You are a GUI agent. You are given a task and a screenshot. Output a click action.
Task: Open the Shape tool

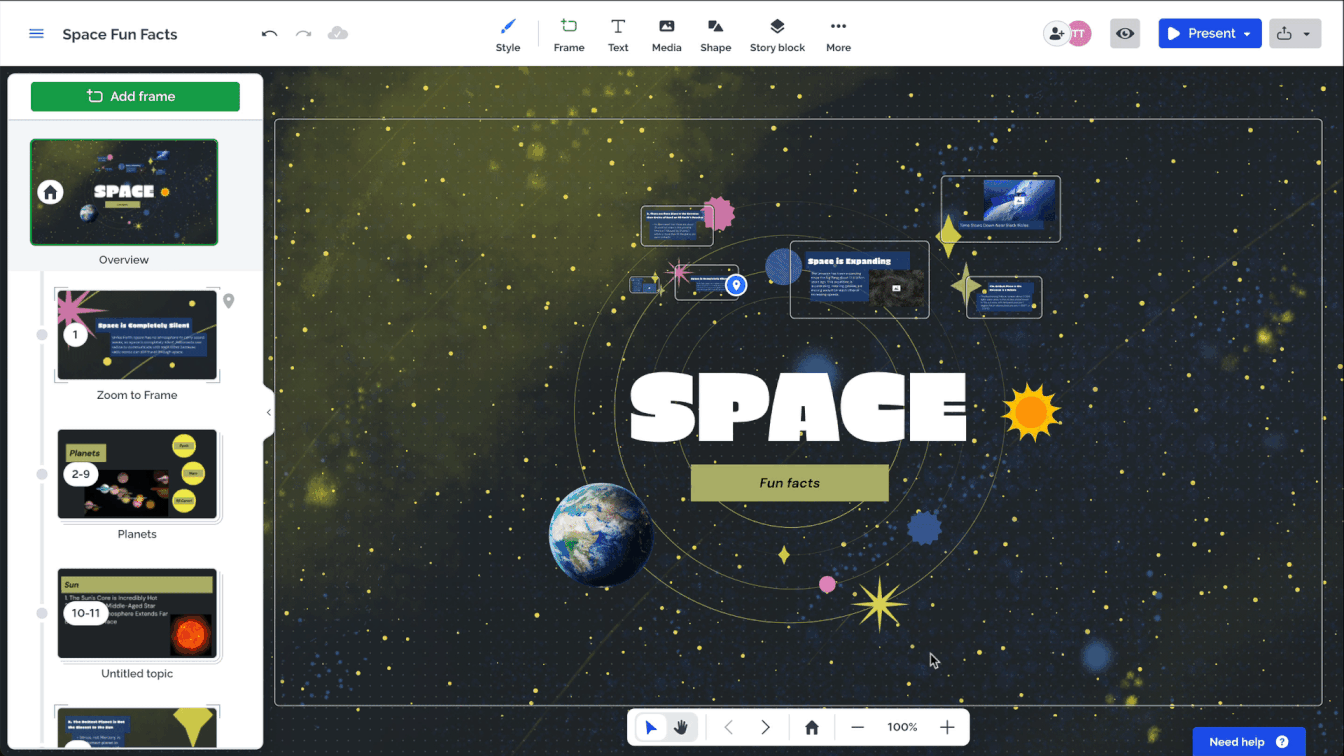pyautogui.click(x=716, y=35)
